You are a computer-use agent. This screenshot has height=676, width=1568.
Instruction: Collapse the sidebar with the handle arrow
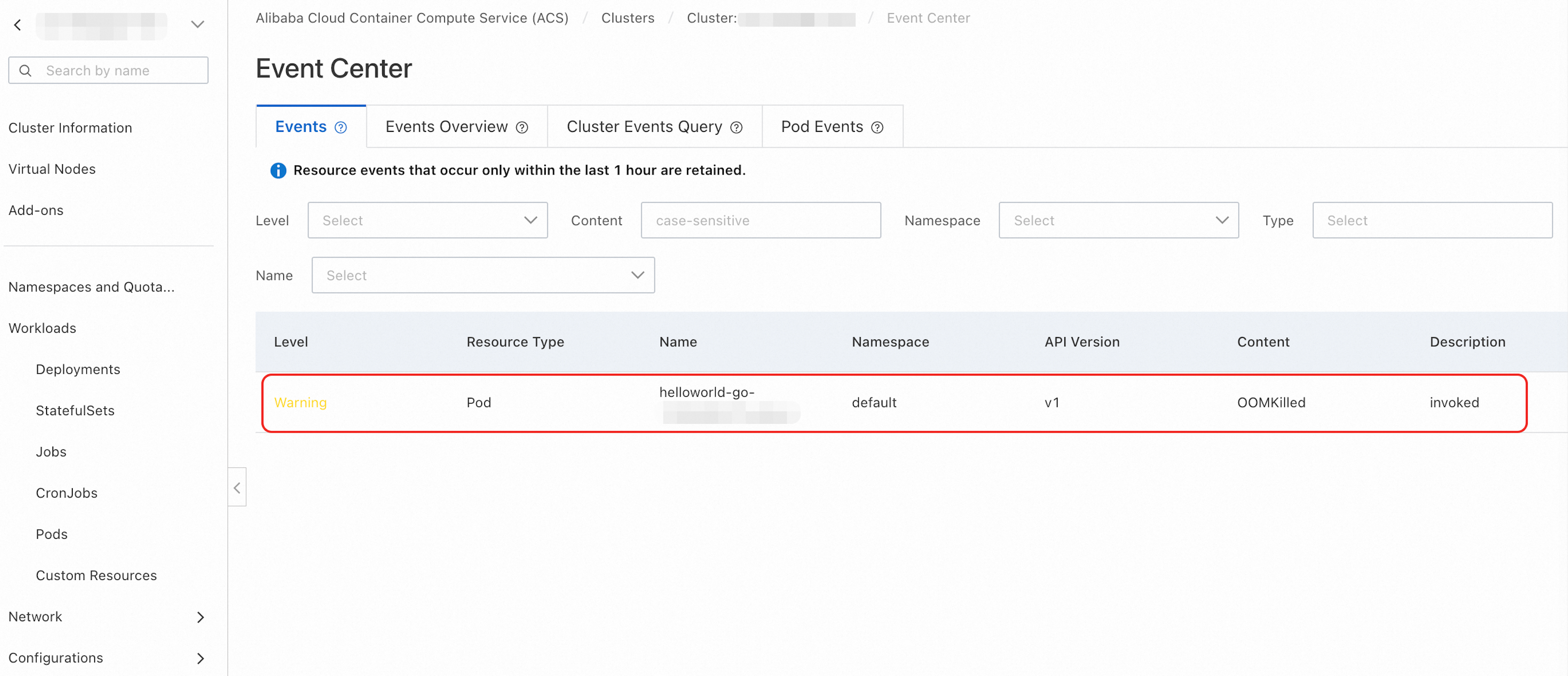click(237, 488)
